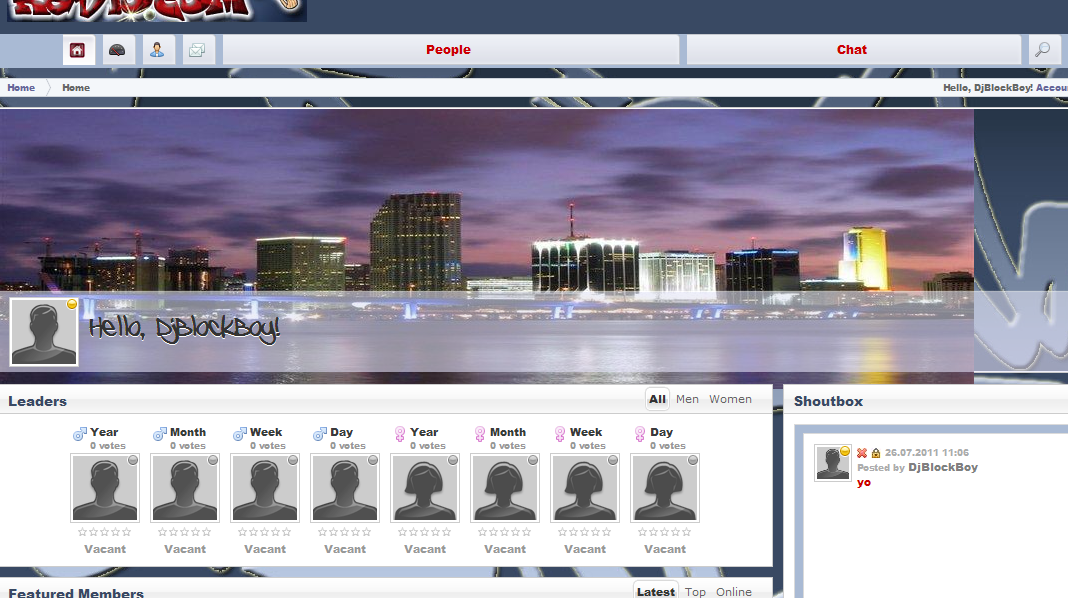1068x598 pixels.
Task: Click the Account link in the greeting bar
Action: click(x=1051, y=88)
